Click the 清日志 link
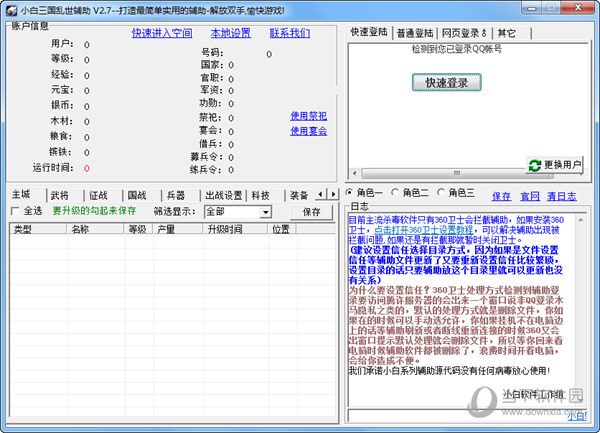 (x=561, y=197)
